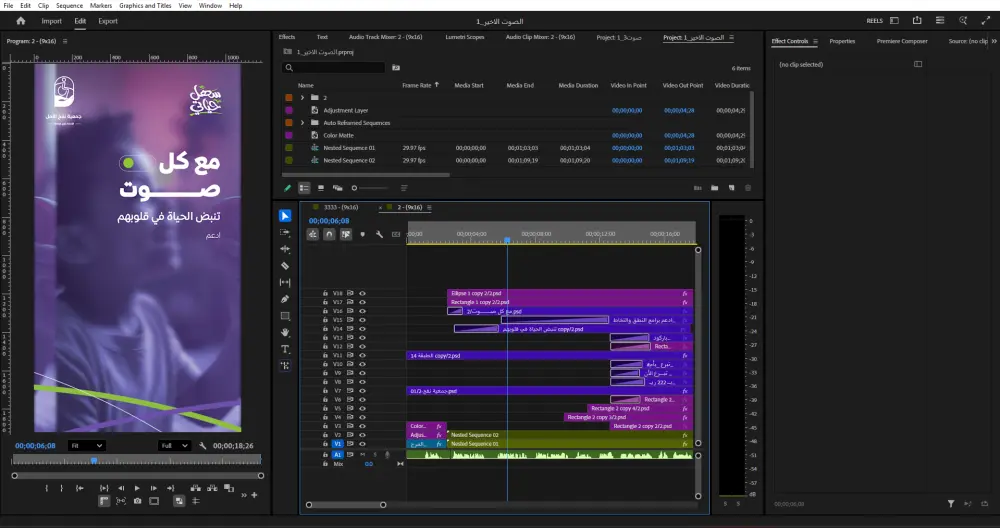
Task: Click the New Bin folder icon
Action: (x=715, y=187)
